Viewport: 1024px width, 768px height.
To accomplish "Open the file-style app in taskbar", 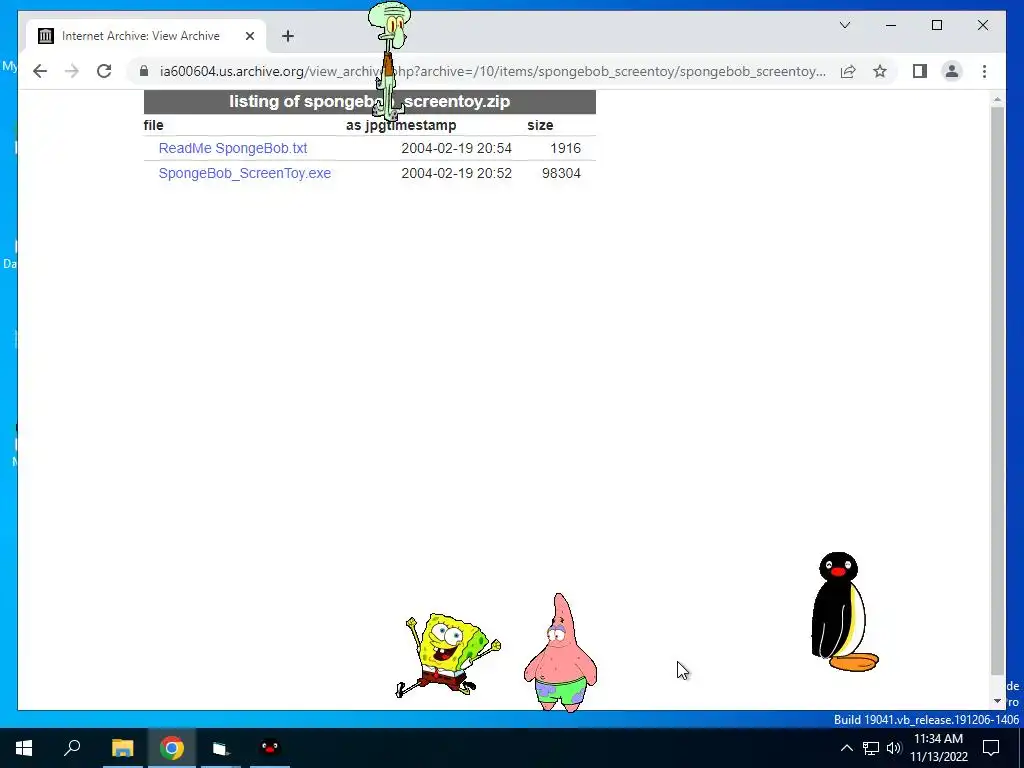I will (221, 748).
